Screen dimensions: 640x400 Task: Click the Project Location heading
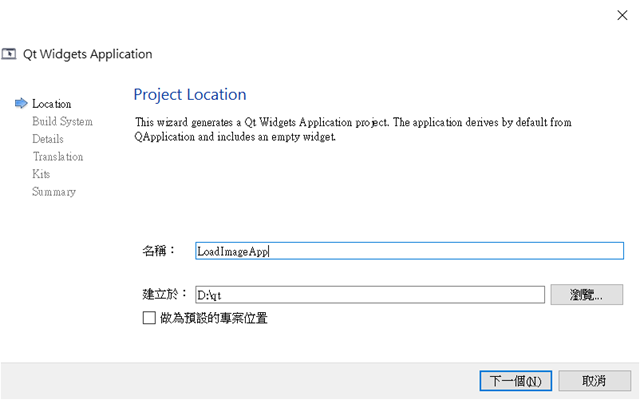[x=190, y=95]
